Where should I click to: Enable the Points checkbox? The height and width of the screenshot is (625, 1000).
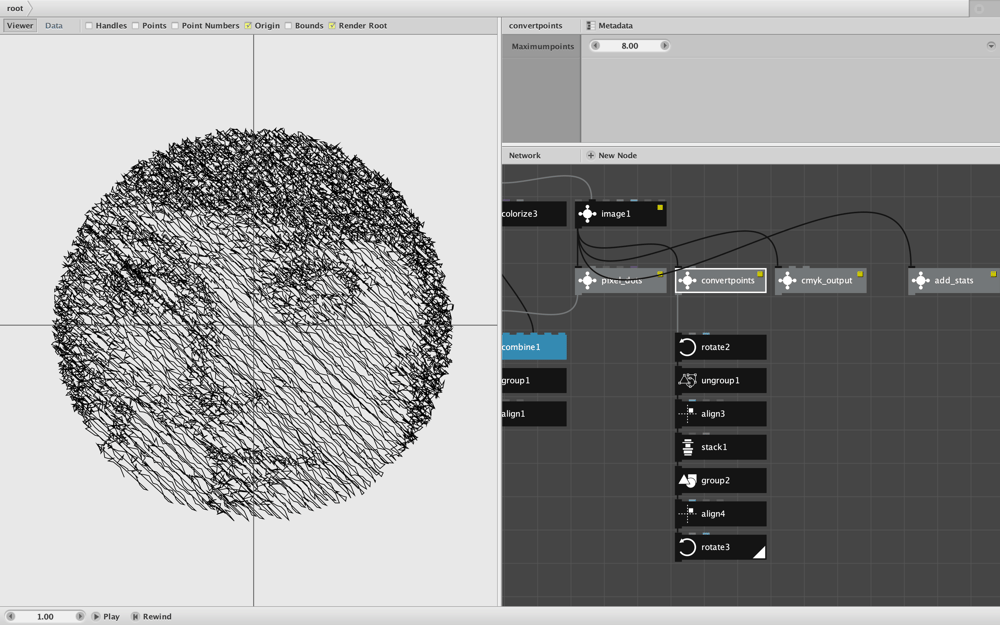(x=135, y=26)
